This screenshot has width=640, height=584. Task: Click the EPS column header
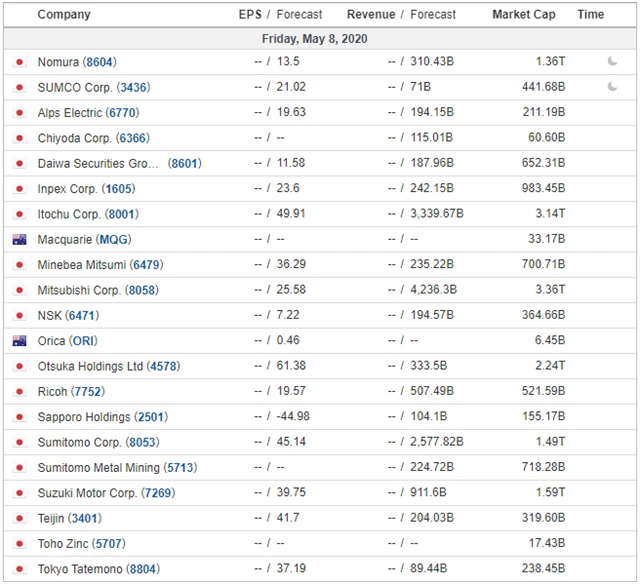pyautogui.click(x=249, y=15)
